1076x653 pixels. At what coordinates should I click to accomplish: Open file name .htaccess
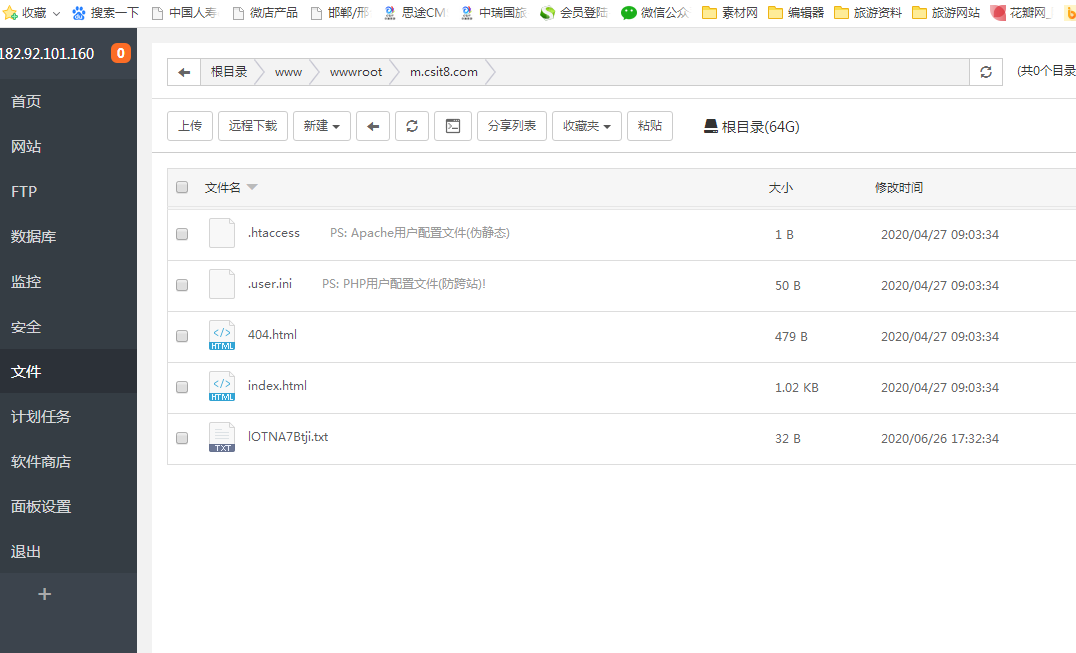coord(274,233)
